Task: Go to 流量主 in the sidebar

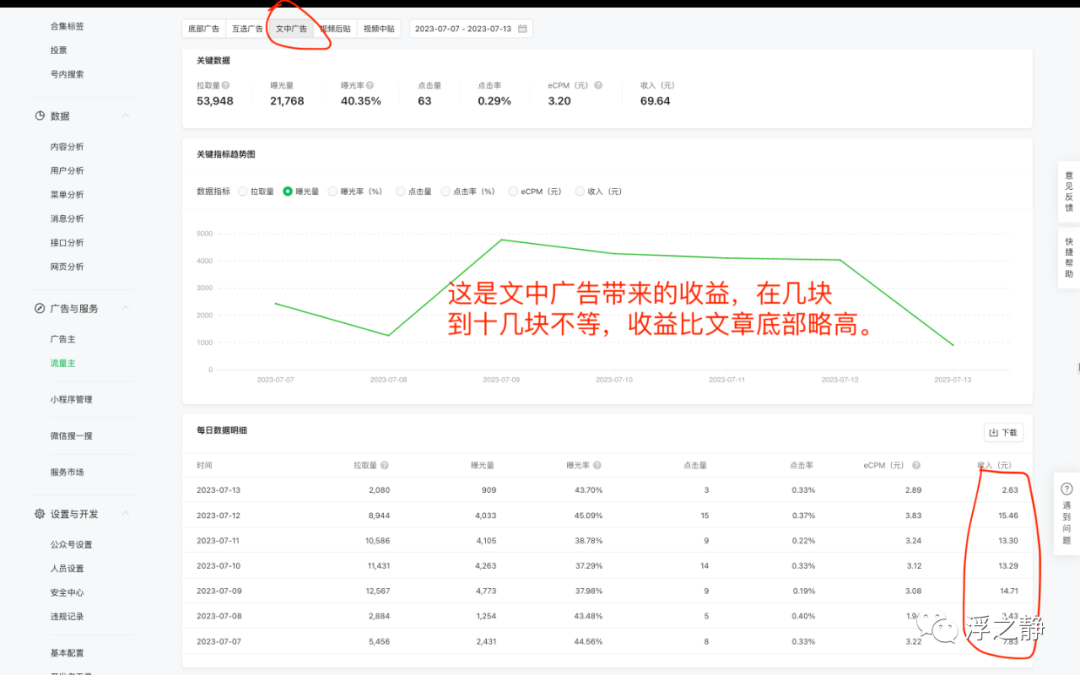Action: coord(63,363)
